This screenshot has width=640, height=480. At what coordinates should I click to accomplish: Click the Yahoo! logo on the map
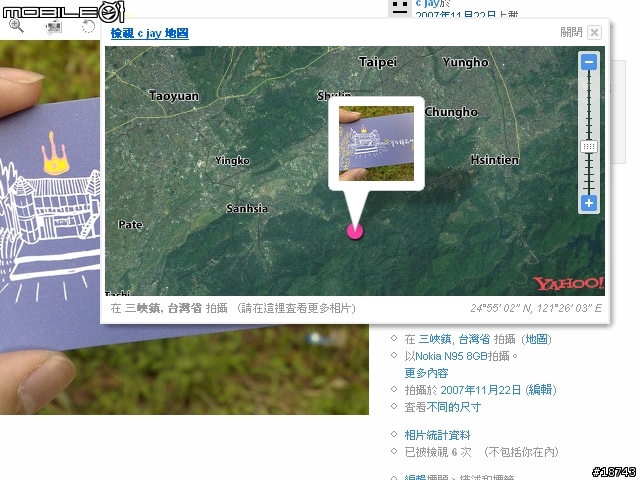tap(568, 283)
